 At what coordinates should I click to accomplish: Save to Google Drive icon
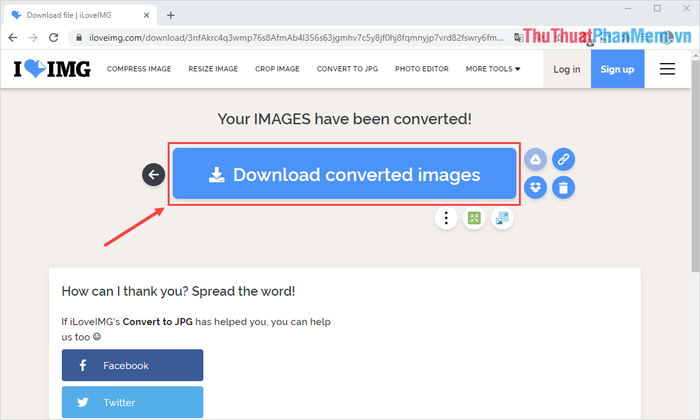pos(536,160)
